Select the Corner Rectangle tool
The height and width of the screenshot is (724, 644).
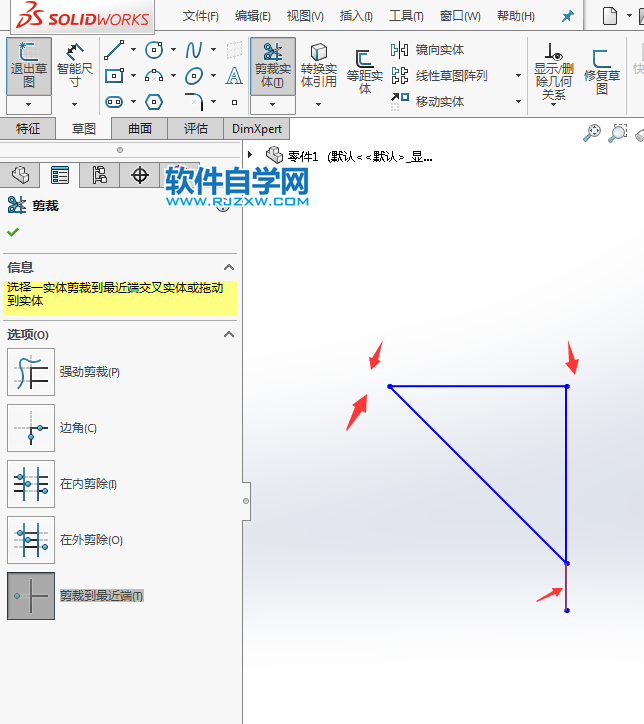coord(114,76)
